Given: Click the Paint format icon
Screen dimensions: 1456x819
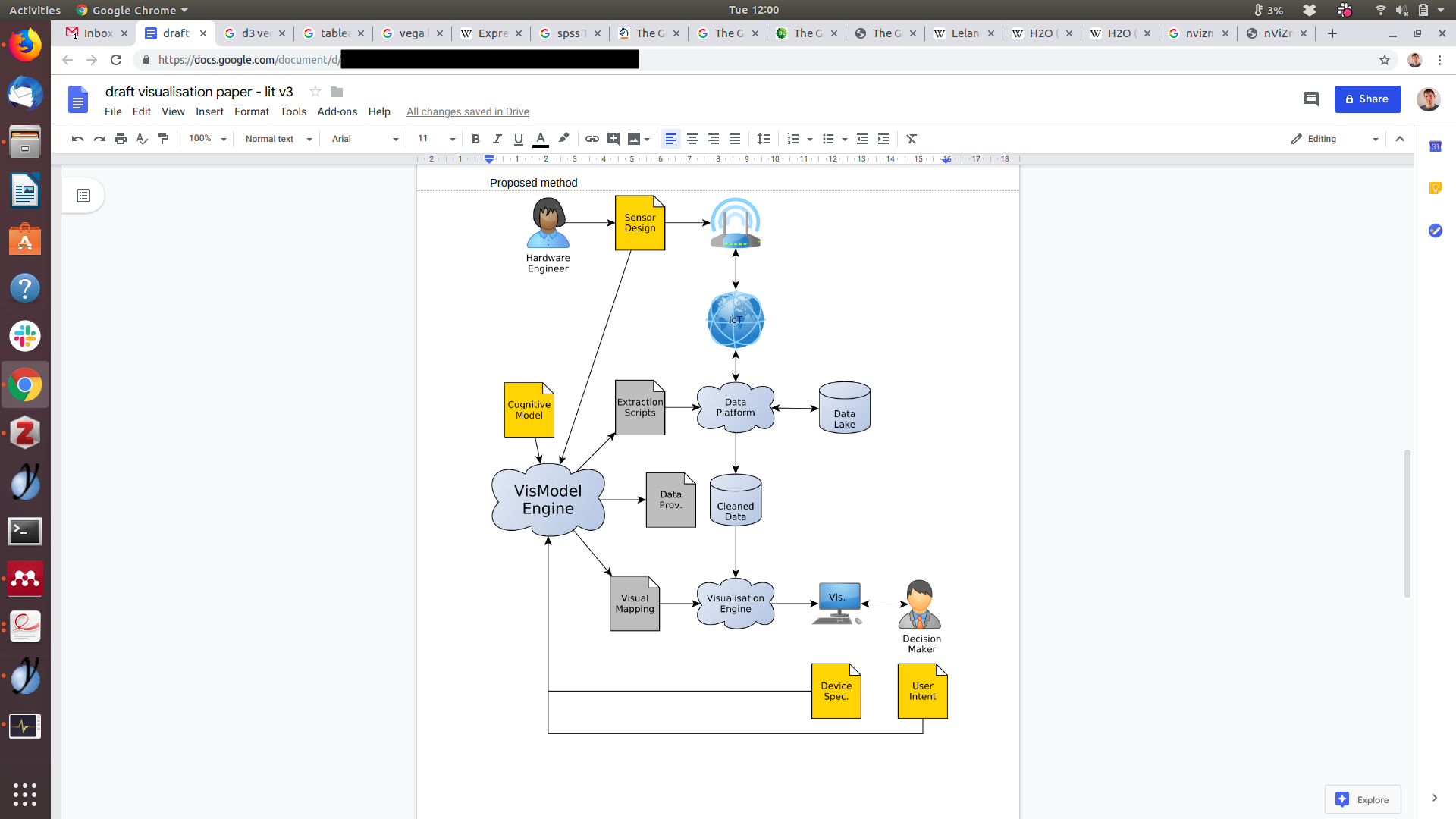Looking at the screenshot, I should tap(163, 139).
